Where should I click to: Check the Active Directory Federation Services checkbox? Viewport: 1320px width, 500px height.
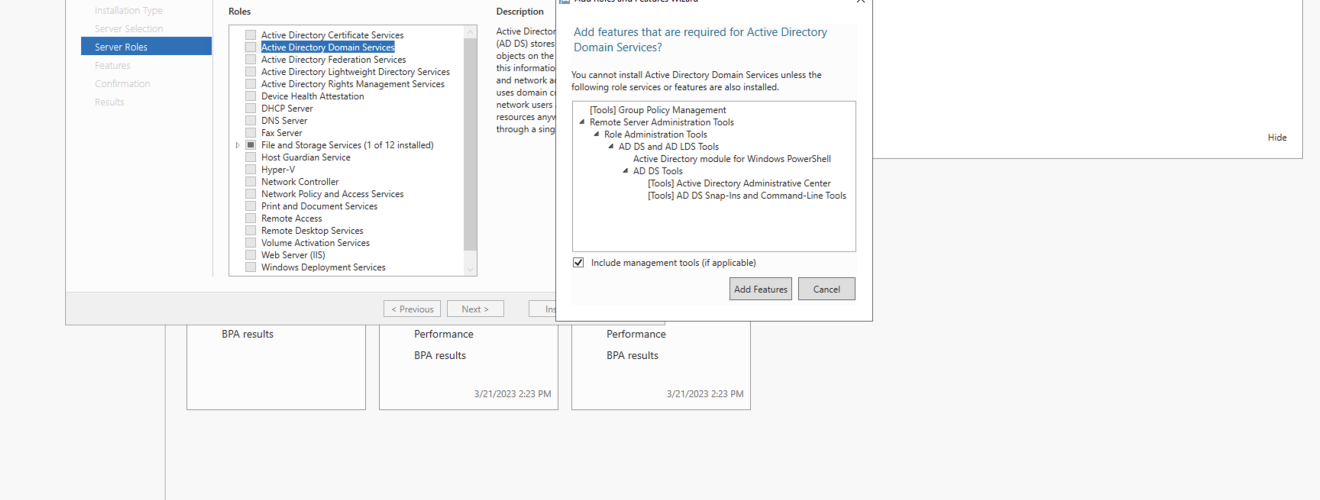coord(251,59)
